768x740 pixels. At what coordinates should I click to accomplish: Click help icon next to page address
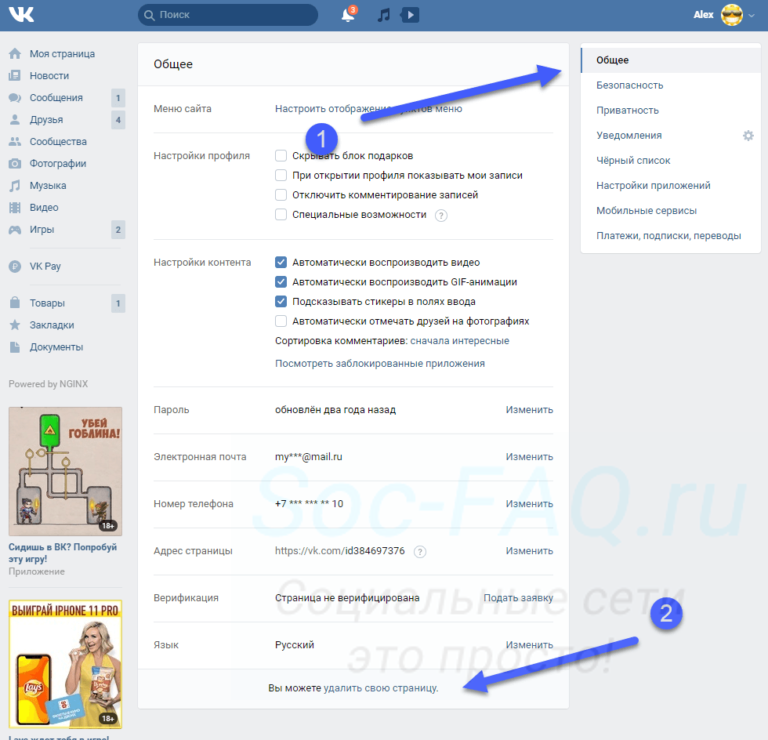(x=420, y=551)
